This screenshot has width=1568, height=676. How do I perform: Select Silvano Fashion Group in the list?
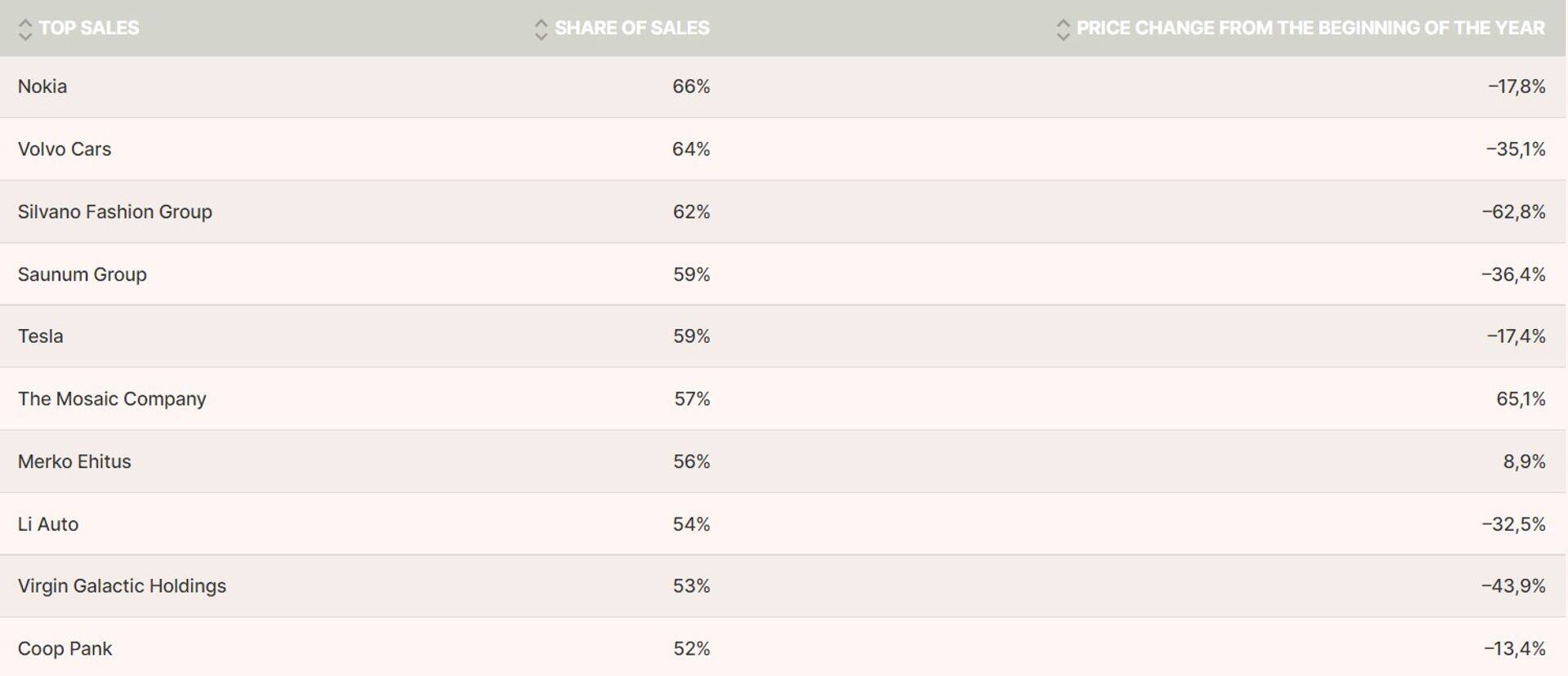pyautogui.click(x=115, y=212)
